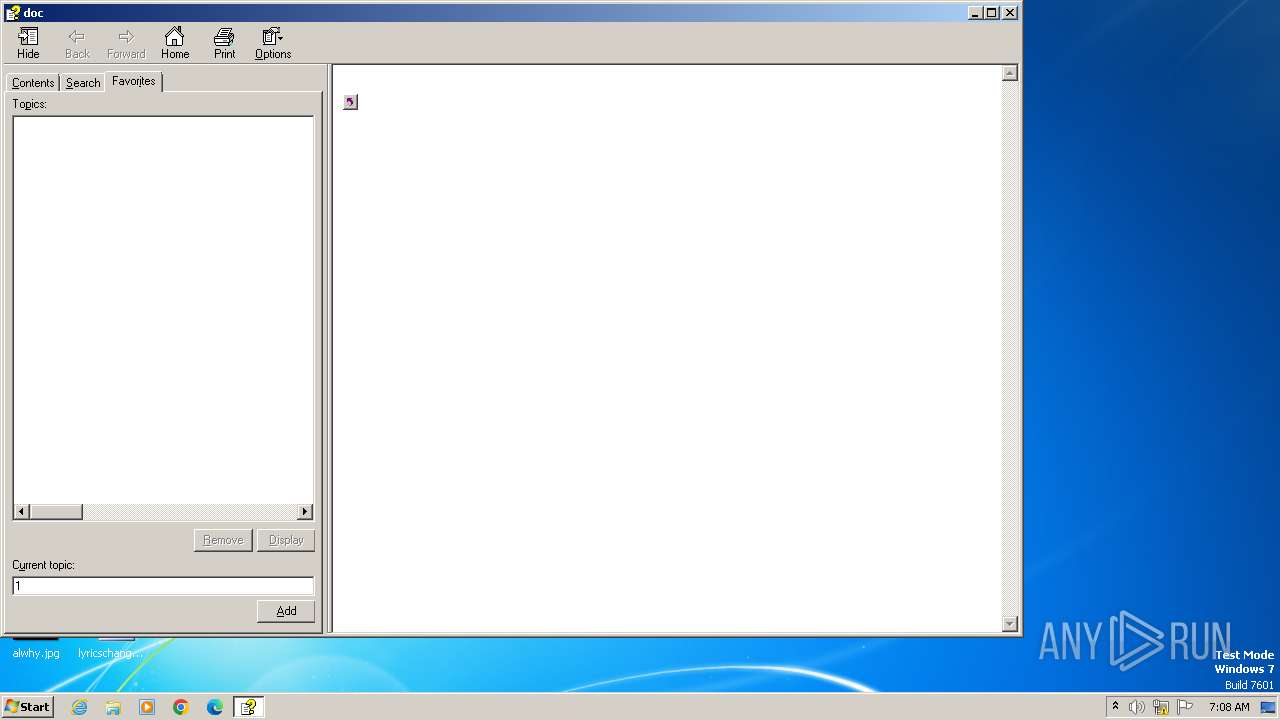The image size is (1280, 720).
Task: Click the small shortcut icon in content pane
Action: click(350, 102)
